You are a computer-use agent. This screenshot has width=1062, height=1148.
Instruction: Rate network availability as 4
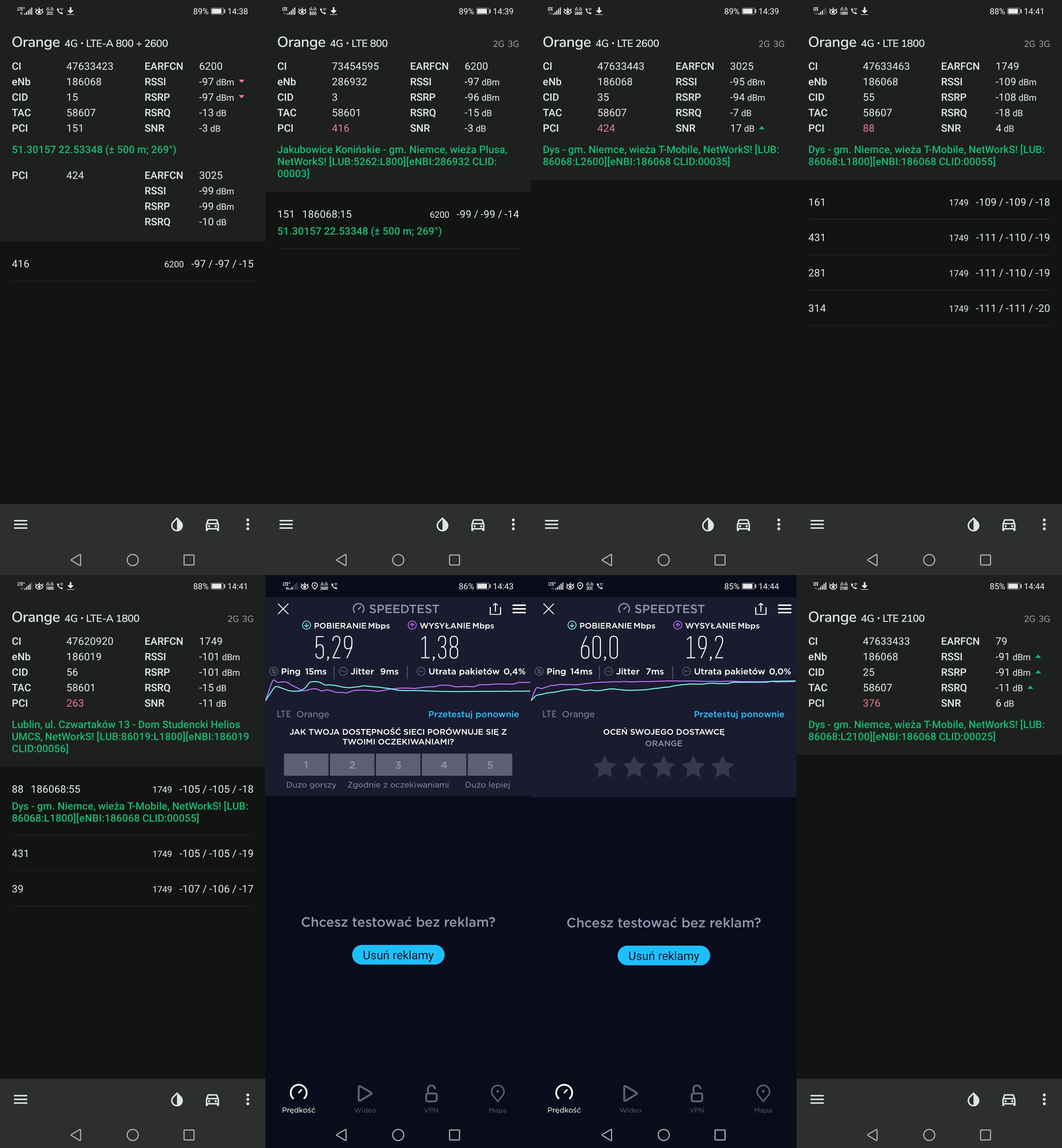(444, 764)
